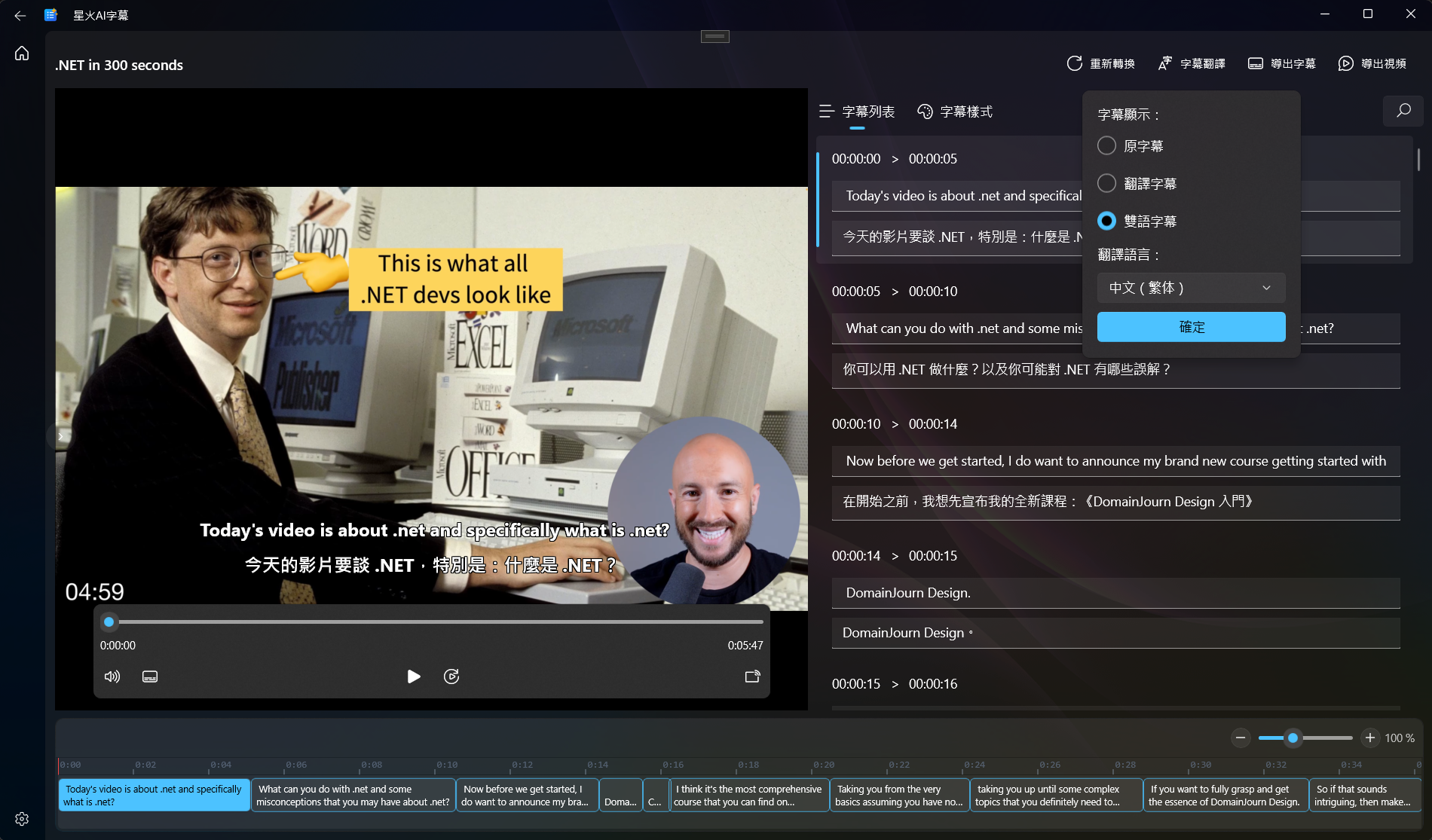Switch to the 字幕樣式 tab
The width and height of the screenshot is (1432, 840).
click(955, 111)
